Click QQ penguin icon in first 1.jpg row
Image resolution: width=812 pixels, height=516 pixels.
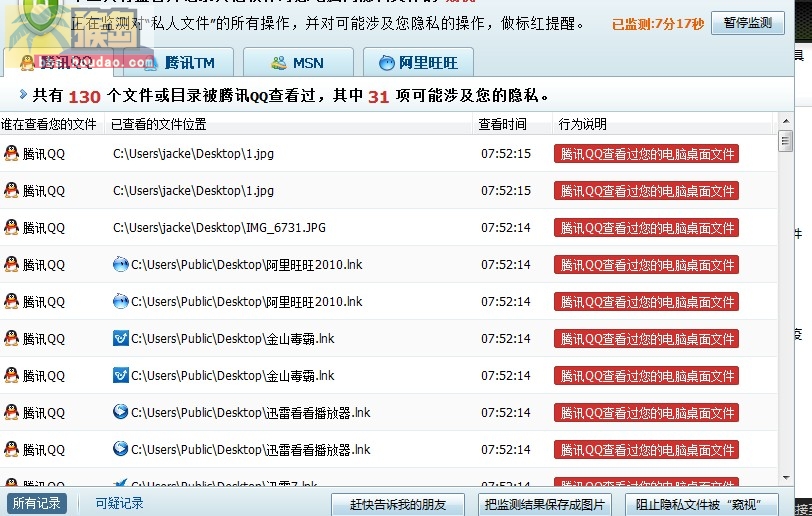[x=11, y=153]
